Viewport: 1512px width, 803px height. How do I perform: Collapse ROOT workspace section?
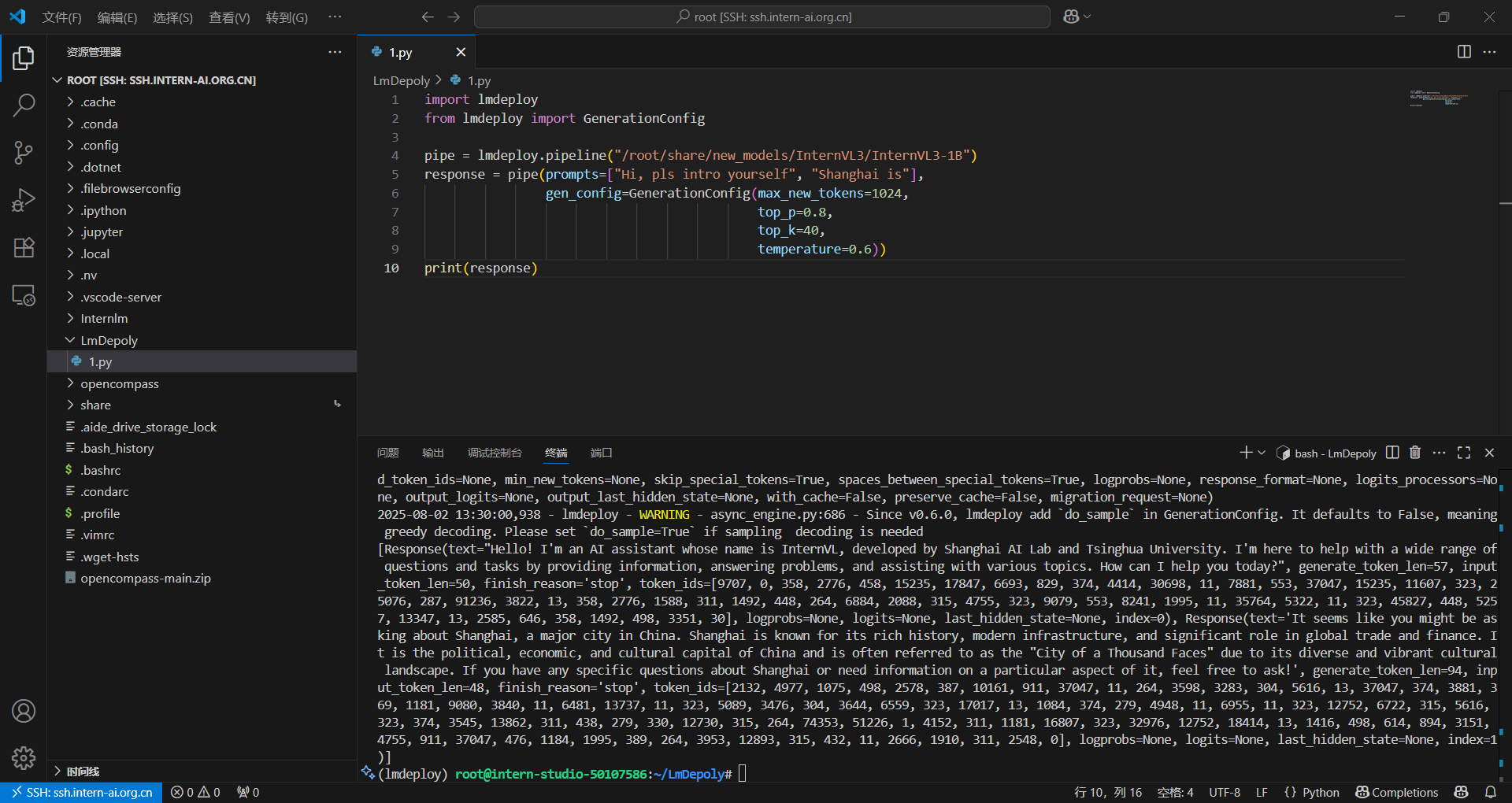(x=202, y=80)
